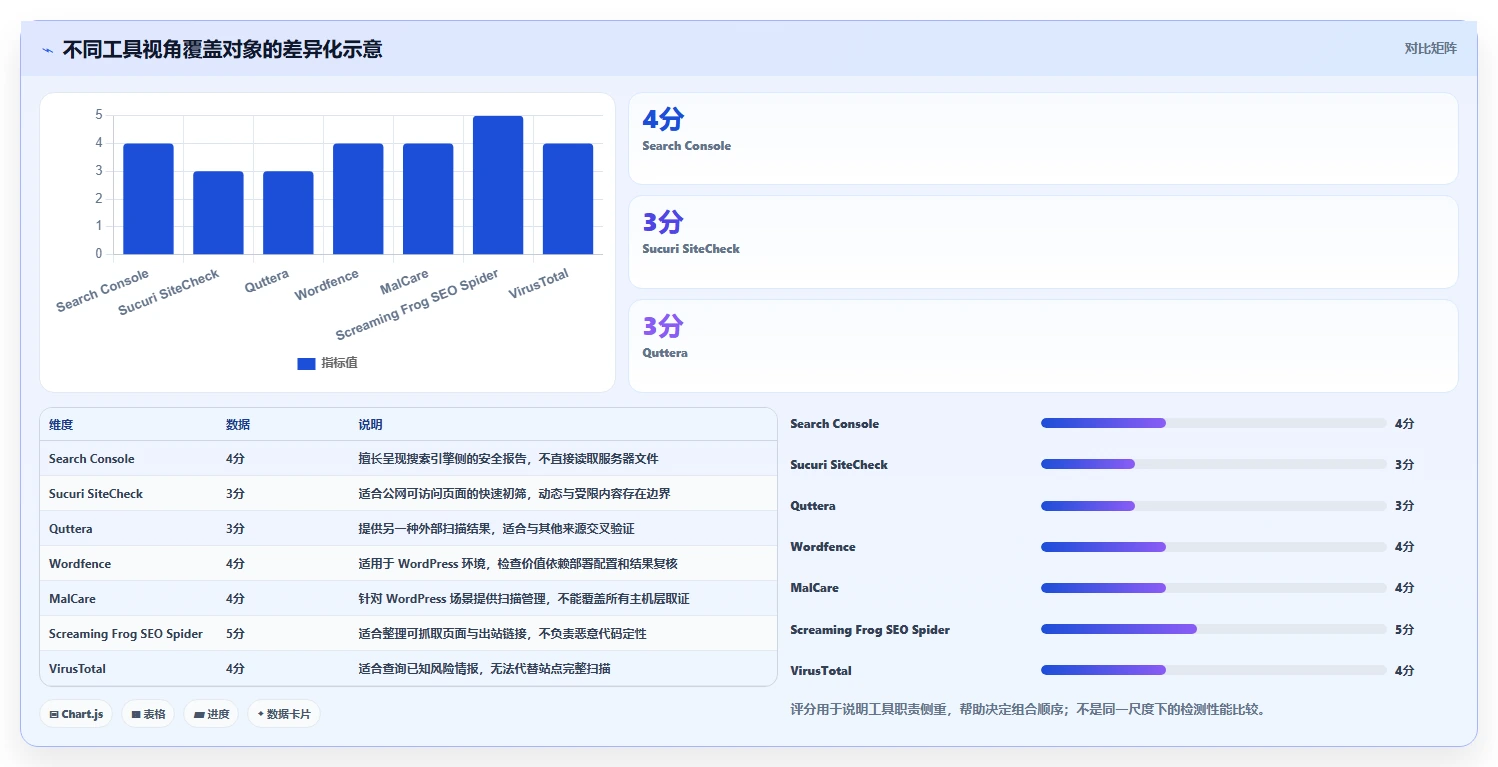Screen dimensions: 1498x767
Task: Click the 维度 column header
Action: click(61, 425)
